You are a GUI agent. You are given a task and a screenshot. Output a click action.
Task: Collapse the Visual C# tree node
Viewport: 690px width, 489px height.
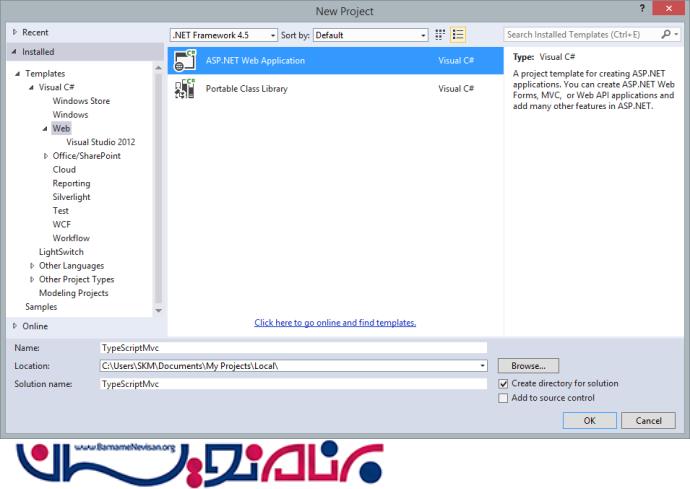[x=31, y=87]
